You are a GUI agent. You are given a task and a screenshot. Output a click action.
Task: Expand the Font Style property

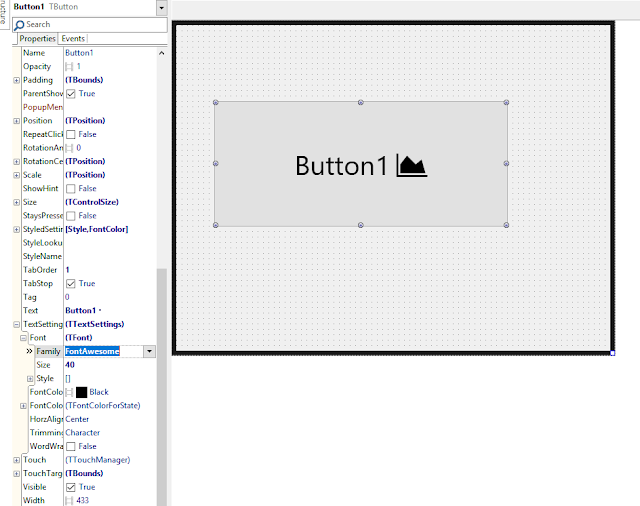coord(30,379)
